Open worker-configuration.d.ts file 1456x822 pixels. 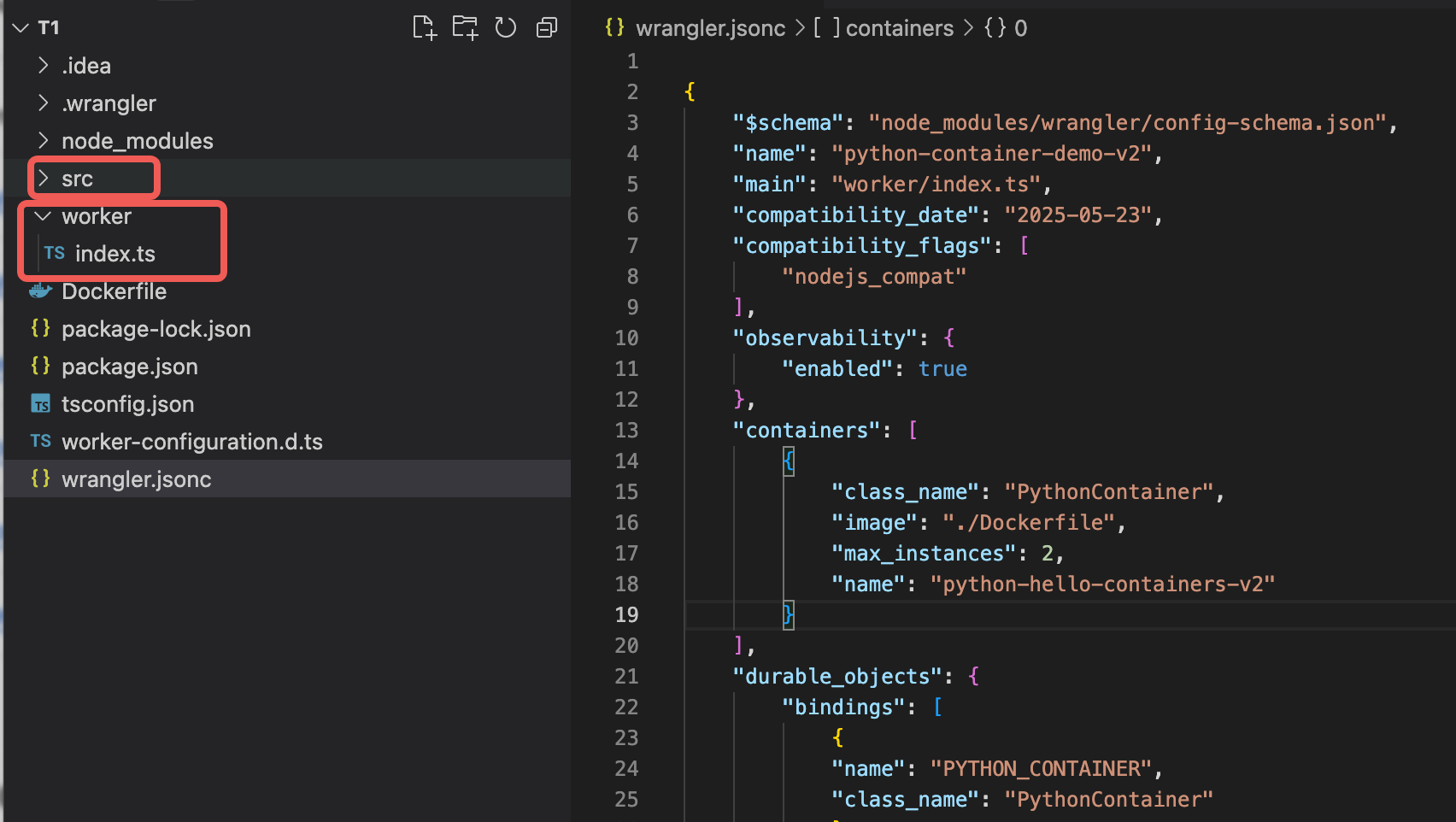coord(191,442)
